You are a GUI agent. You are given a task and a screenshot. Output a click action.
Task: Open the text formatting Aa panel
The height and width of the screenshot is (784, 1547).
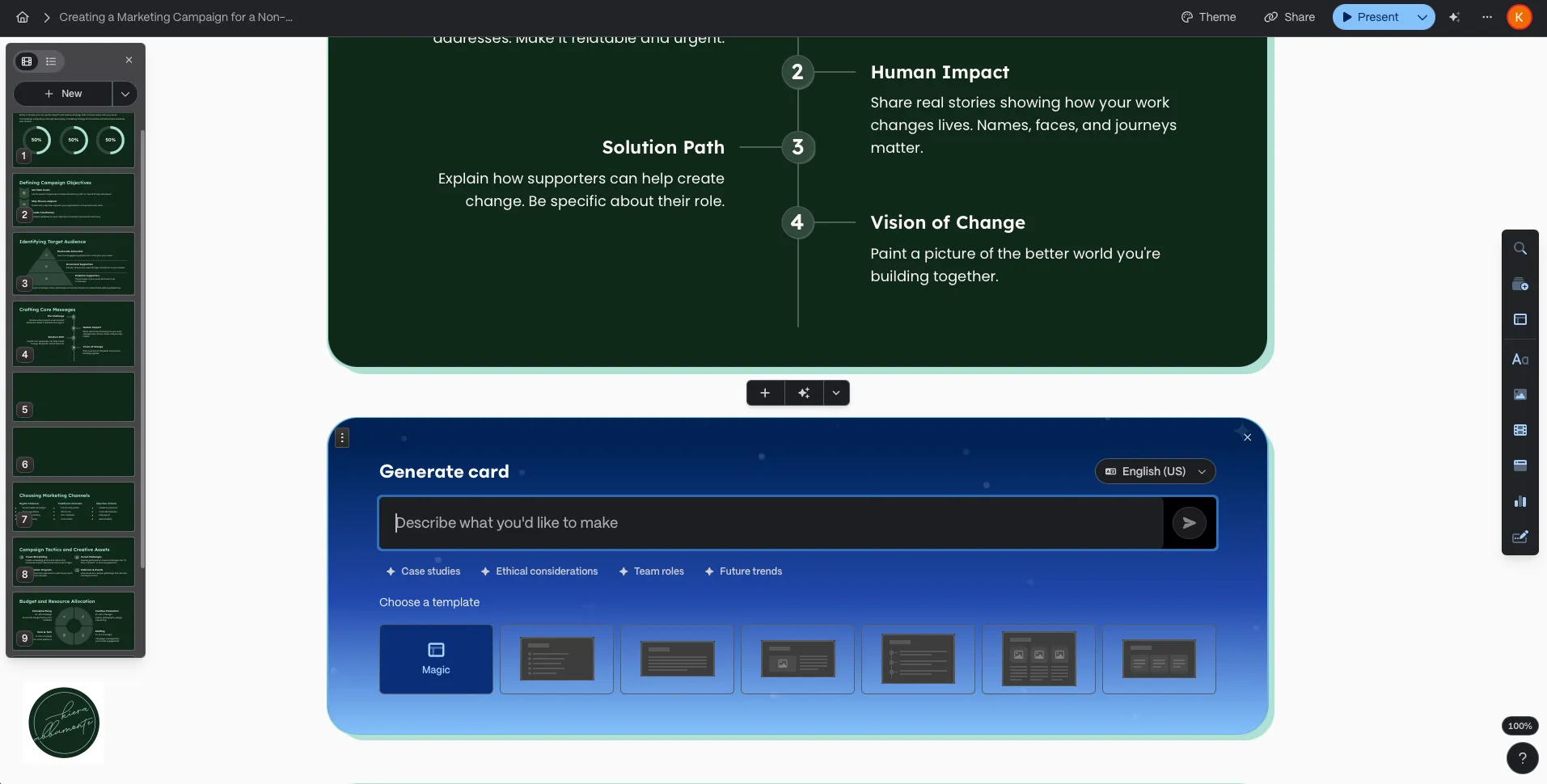pos(1520,359)
